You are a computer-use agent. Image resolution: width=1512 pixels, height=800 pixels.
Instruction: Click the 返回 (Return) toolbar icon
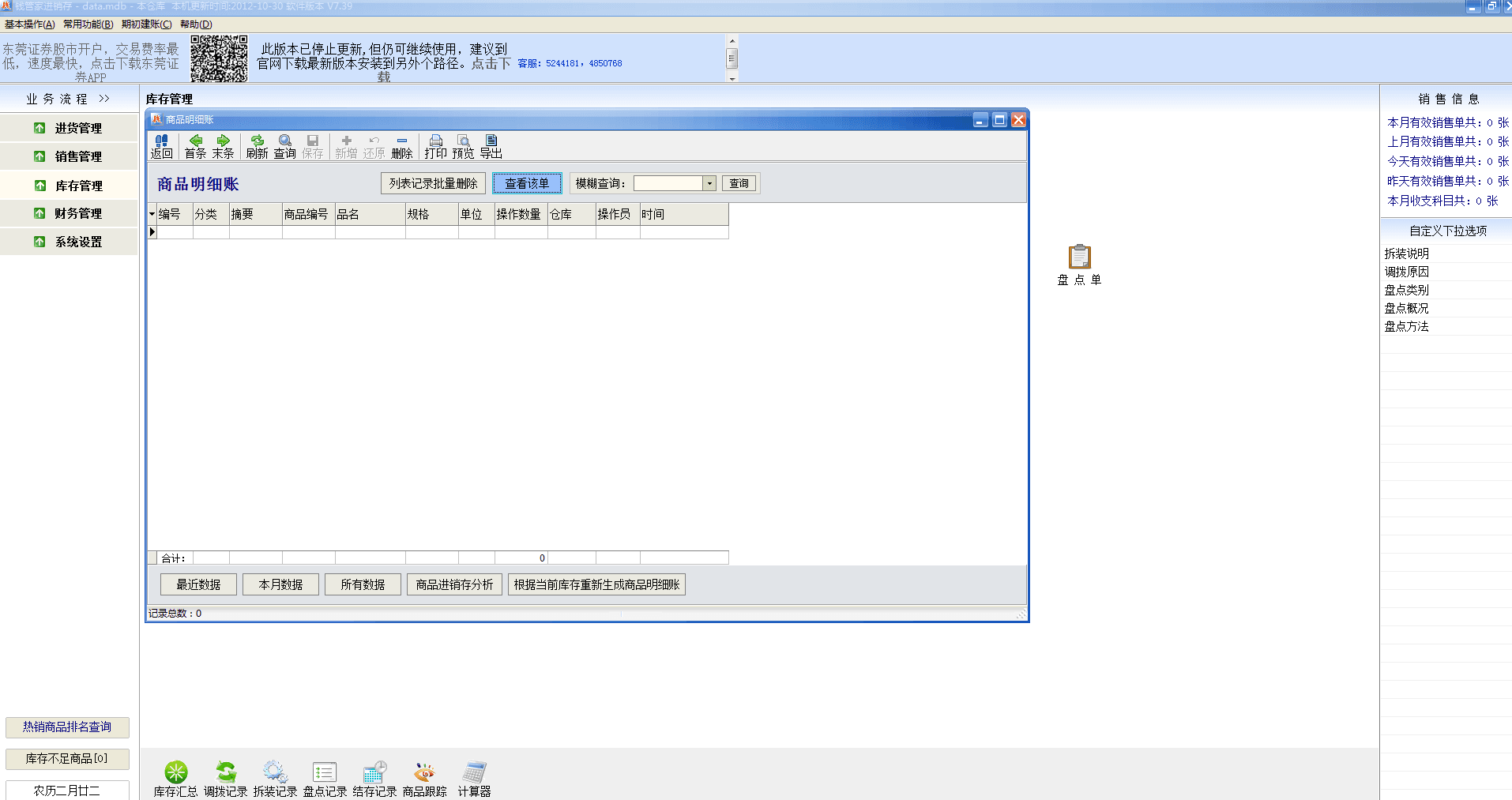161,146
